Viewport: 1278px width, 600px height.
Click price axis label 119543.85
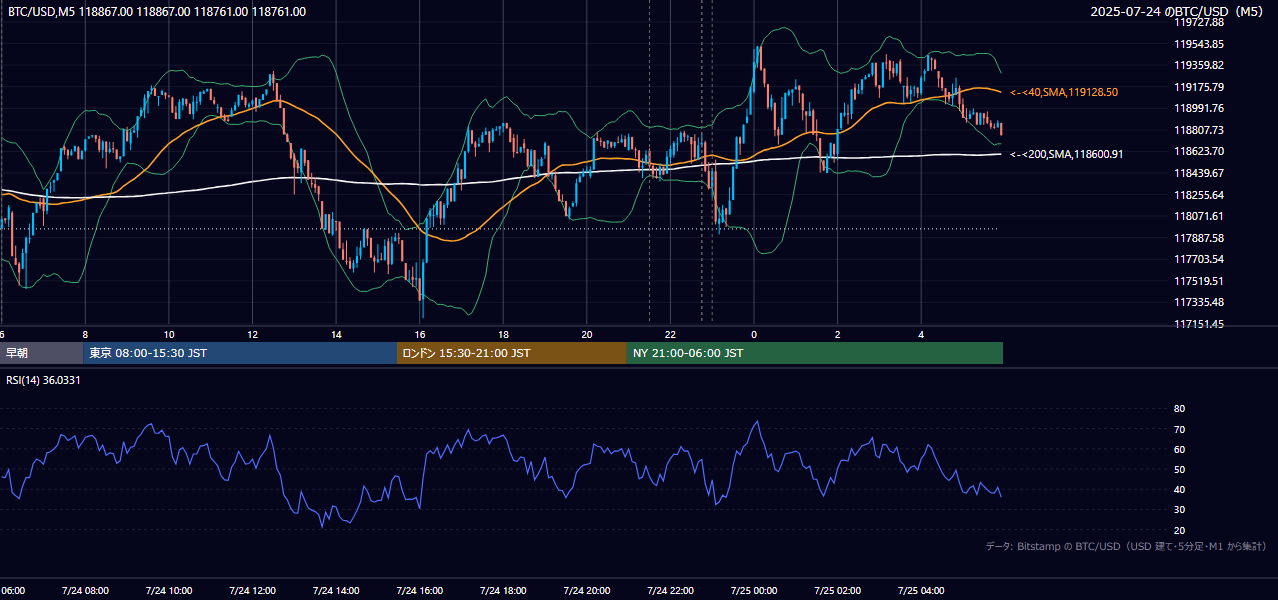(1199, 44)
